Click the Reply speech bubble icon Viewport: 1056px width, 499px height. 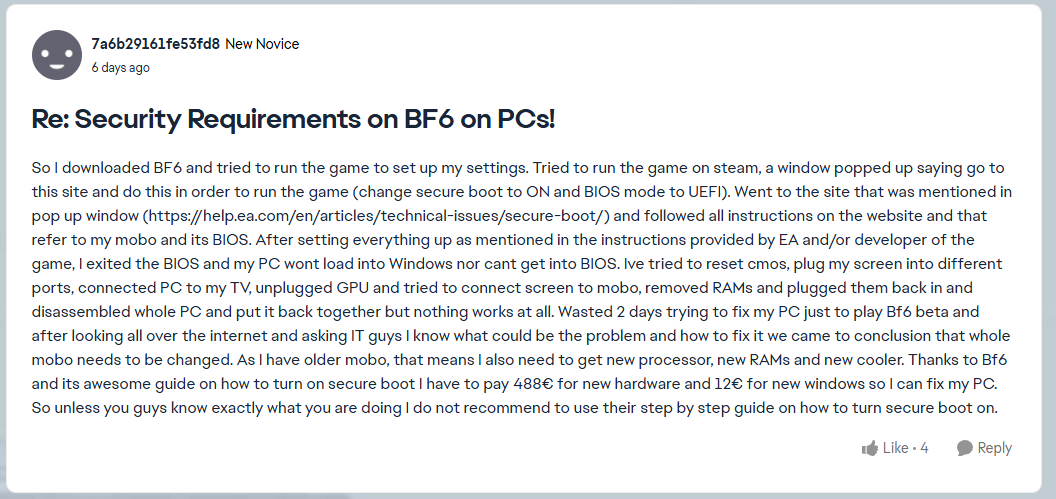964,448
